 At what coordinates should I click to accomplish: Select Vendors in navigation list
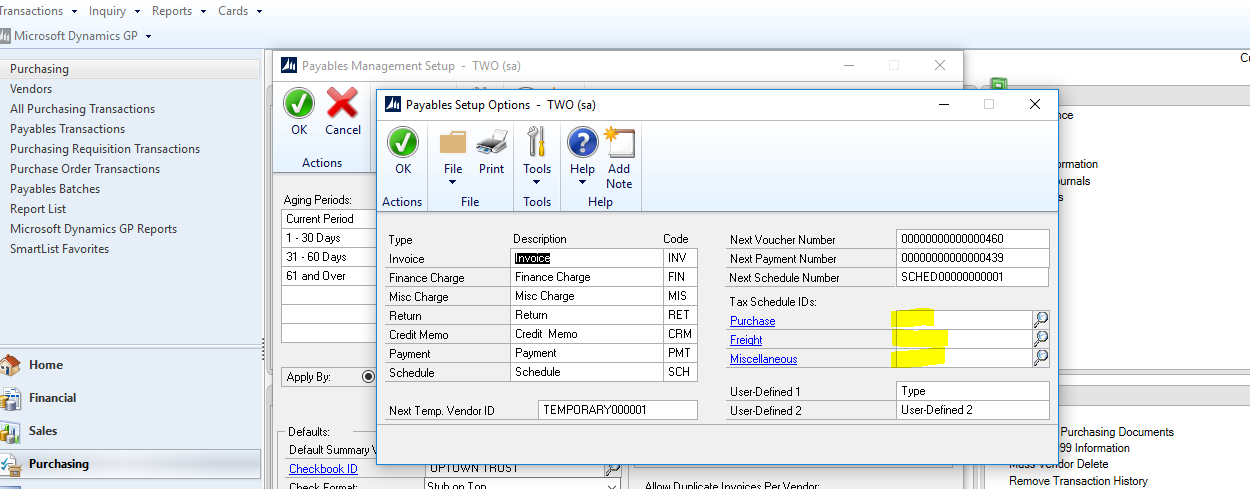31,89
